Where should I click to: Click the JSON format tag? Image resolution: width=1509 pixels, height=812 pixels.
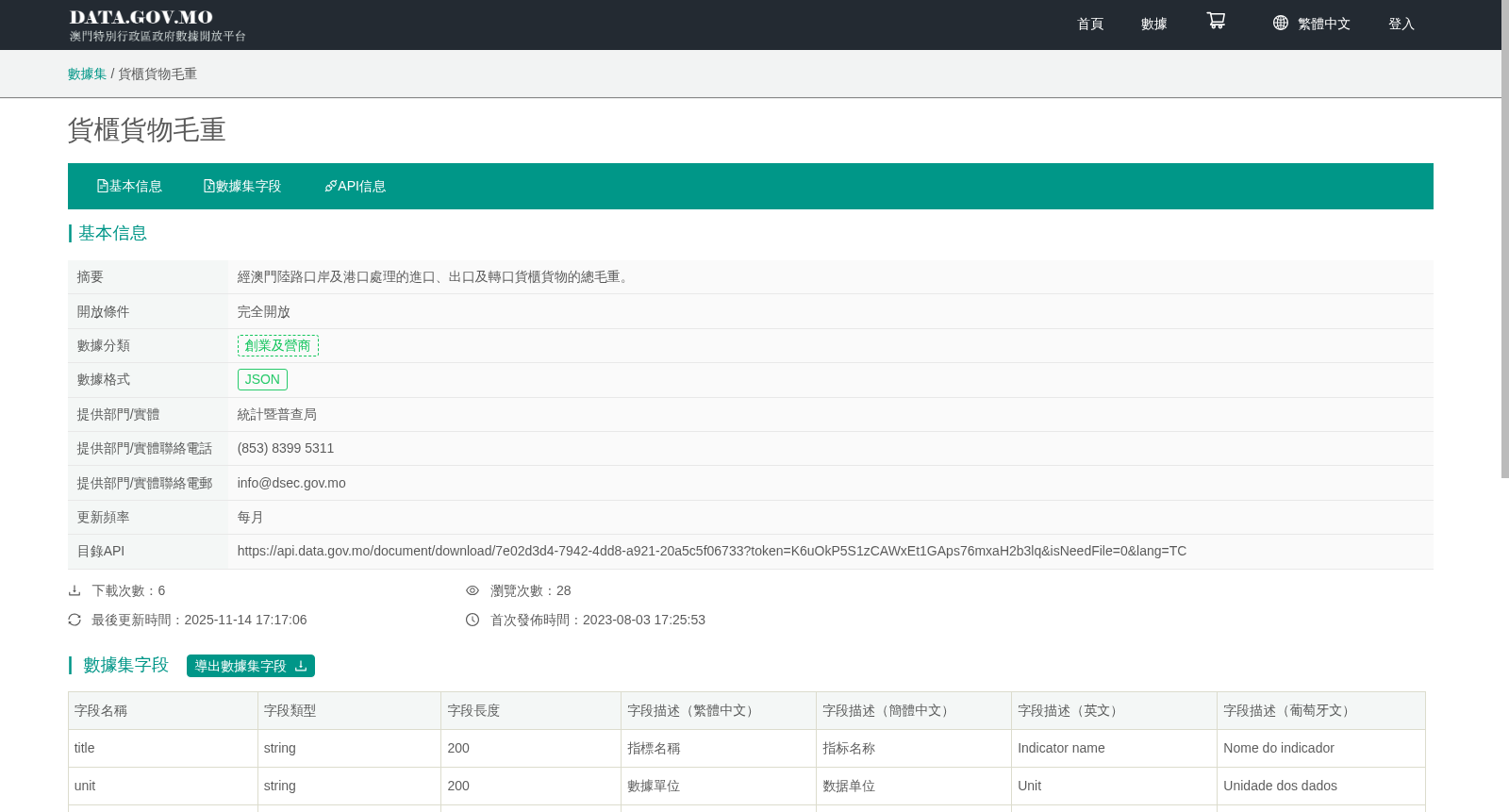(262, 379)
